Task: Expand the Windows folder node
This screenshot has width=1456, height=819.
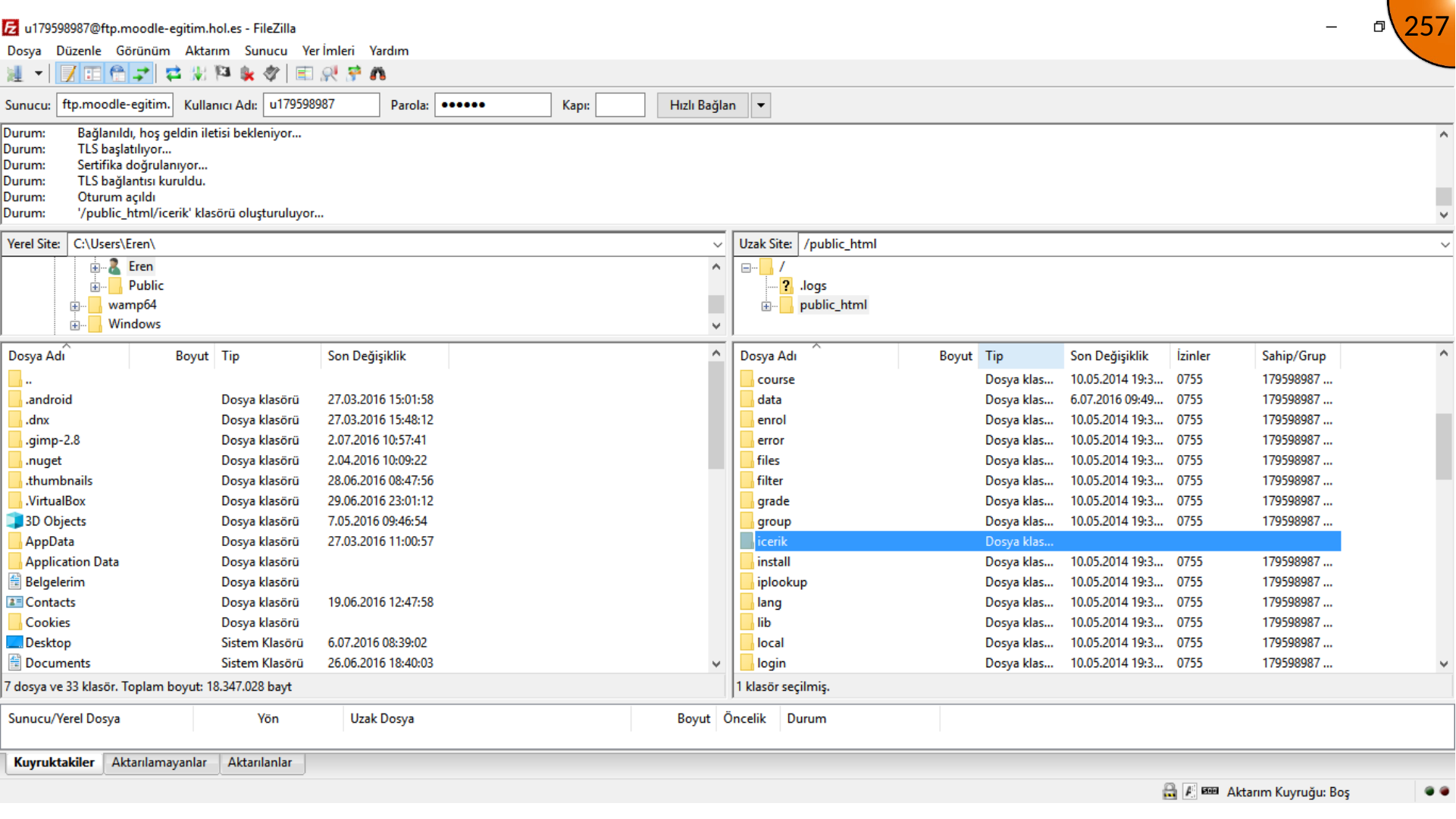Action: click(x=74, y=325)
